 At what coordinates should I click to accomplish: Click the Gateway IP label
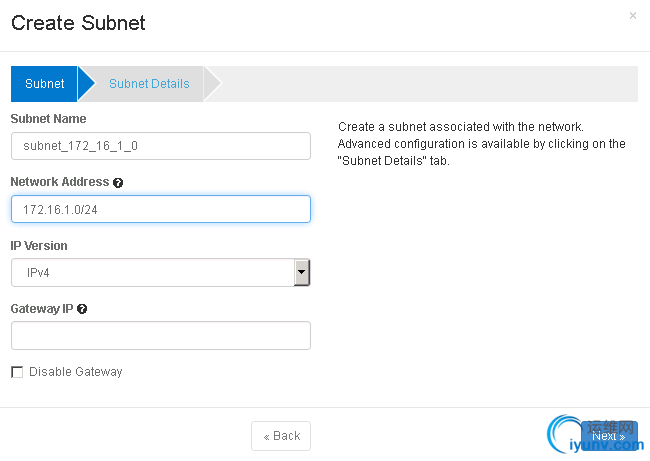coord(42,309)
